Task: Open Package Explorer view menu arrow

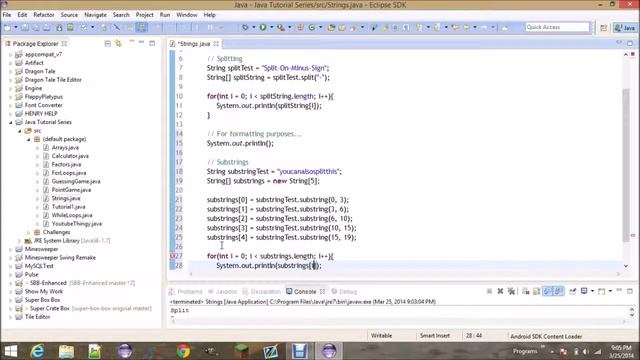Action: coord(131,42)
